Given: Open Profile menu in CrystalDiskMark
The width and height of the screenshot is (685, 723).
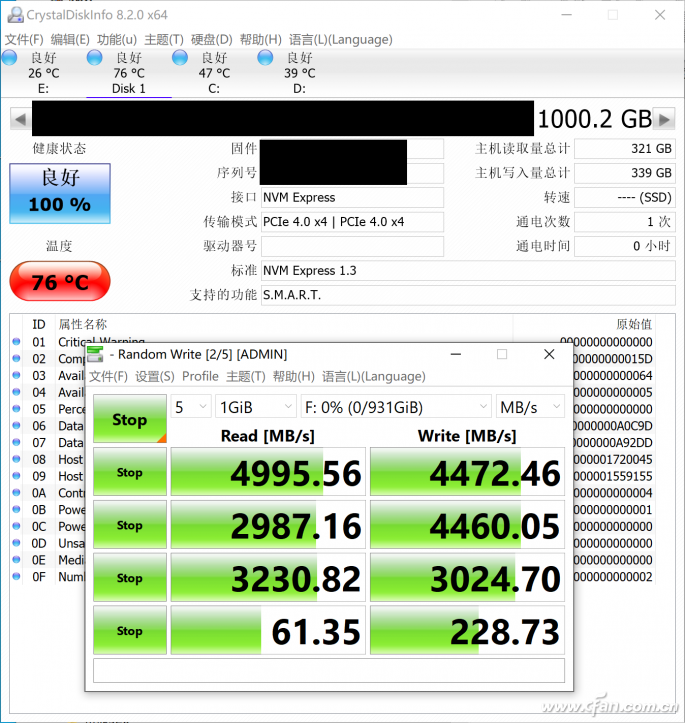Looking at the screenshot, I should (200, 377).
